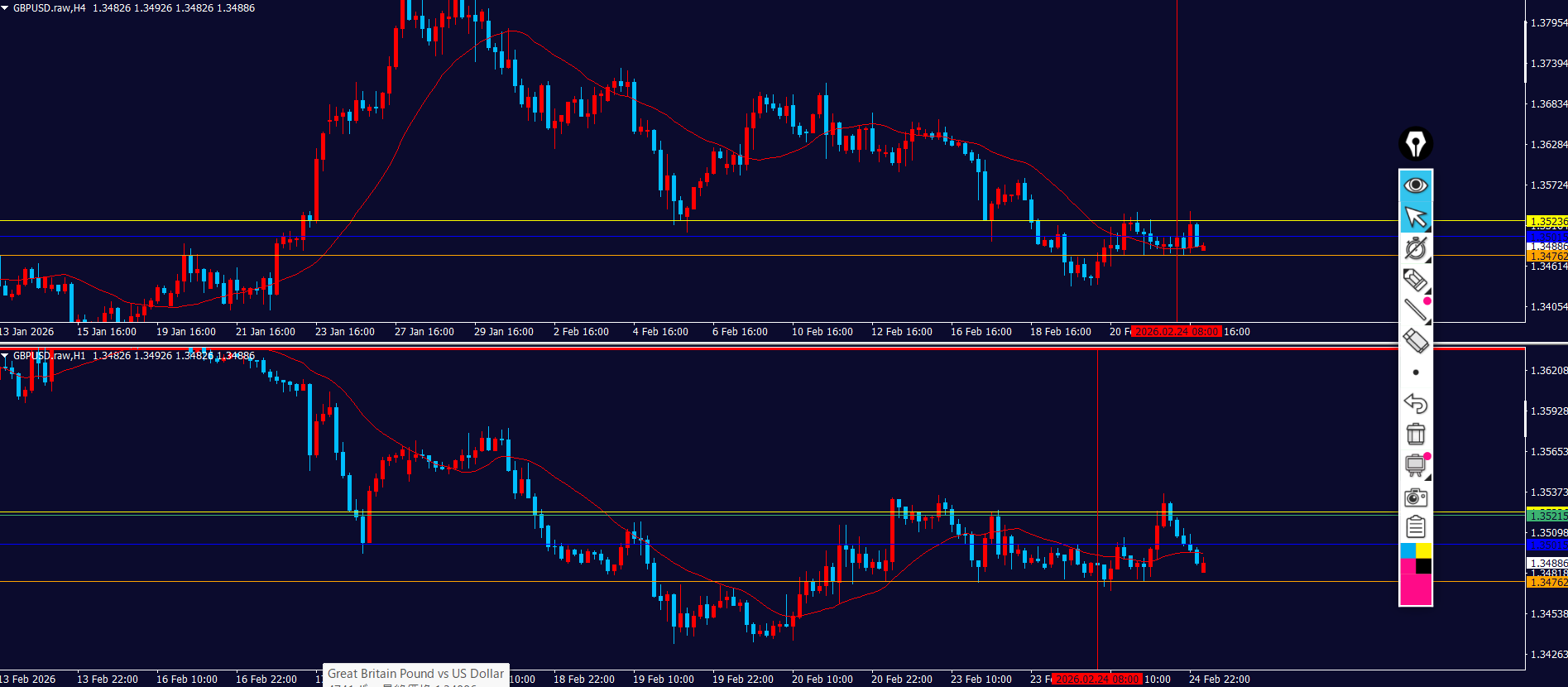Open the clipboard notes icon

click(1415, 526)
